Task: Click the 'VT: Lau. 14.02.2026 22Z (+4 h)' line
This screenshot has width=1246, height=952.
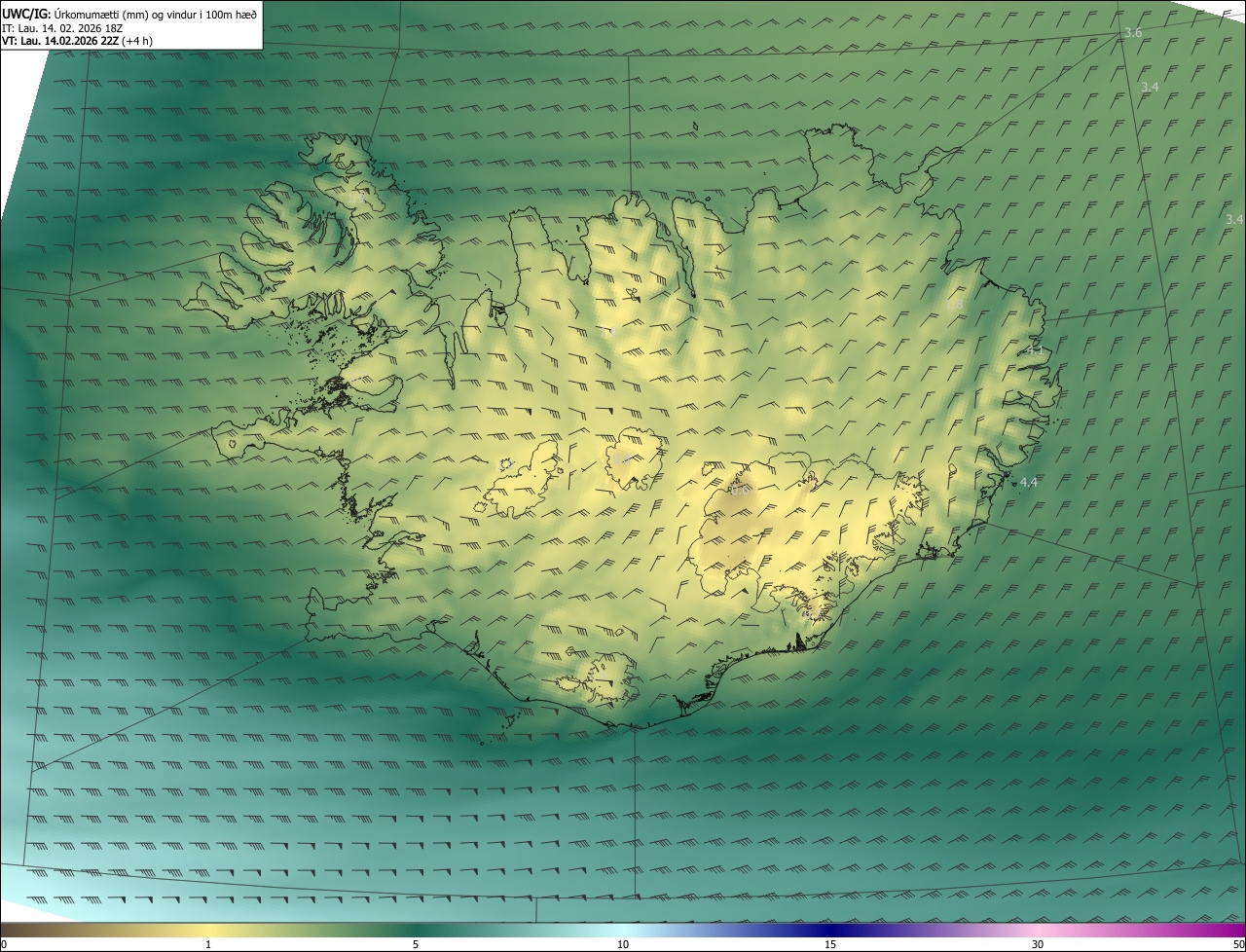Action: click(77, 41)
